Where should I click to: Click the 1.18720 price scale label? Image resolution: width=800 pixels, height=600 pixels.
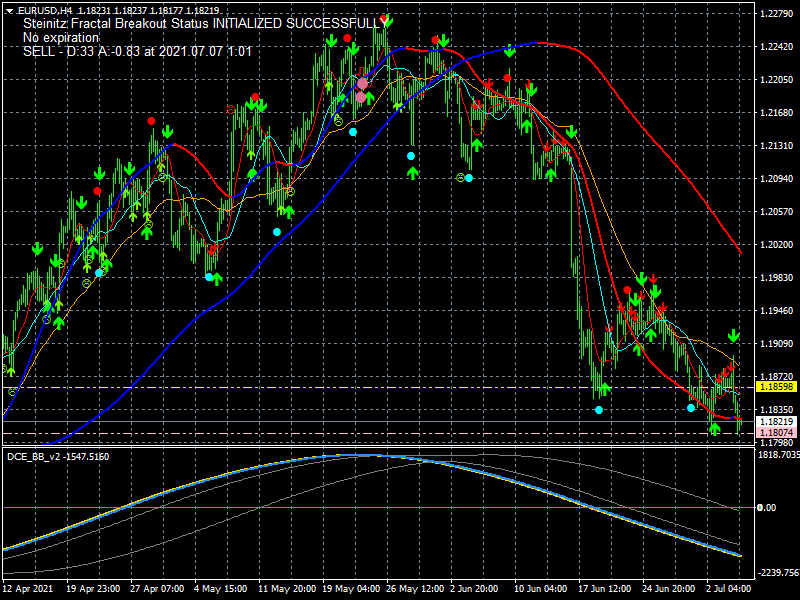(x=777, y=377)
